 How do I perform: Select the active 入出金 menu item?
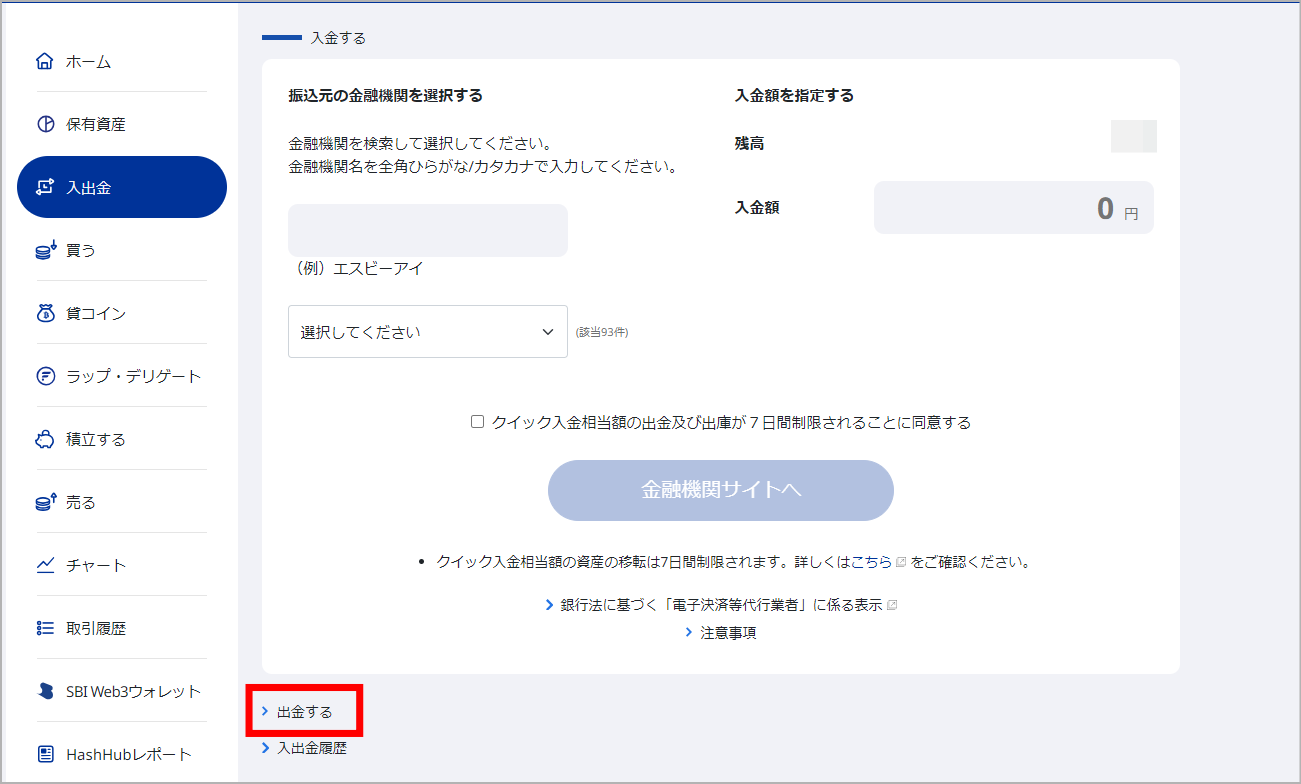[122, 187]
